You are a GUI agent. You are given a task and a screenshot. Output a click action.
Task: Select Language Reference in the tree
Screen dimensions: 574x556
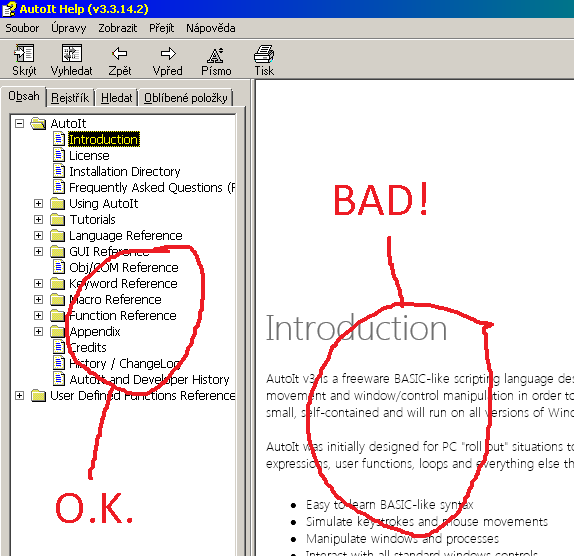tap(126, 235)
